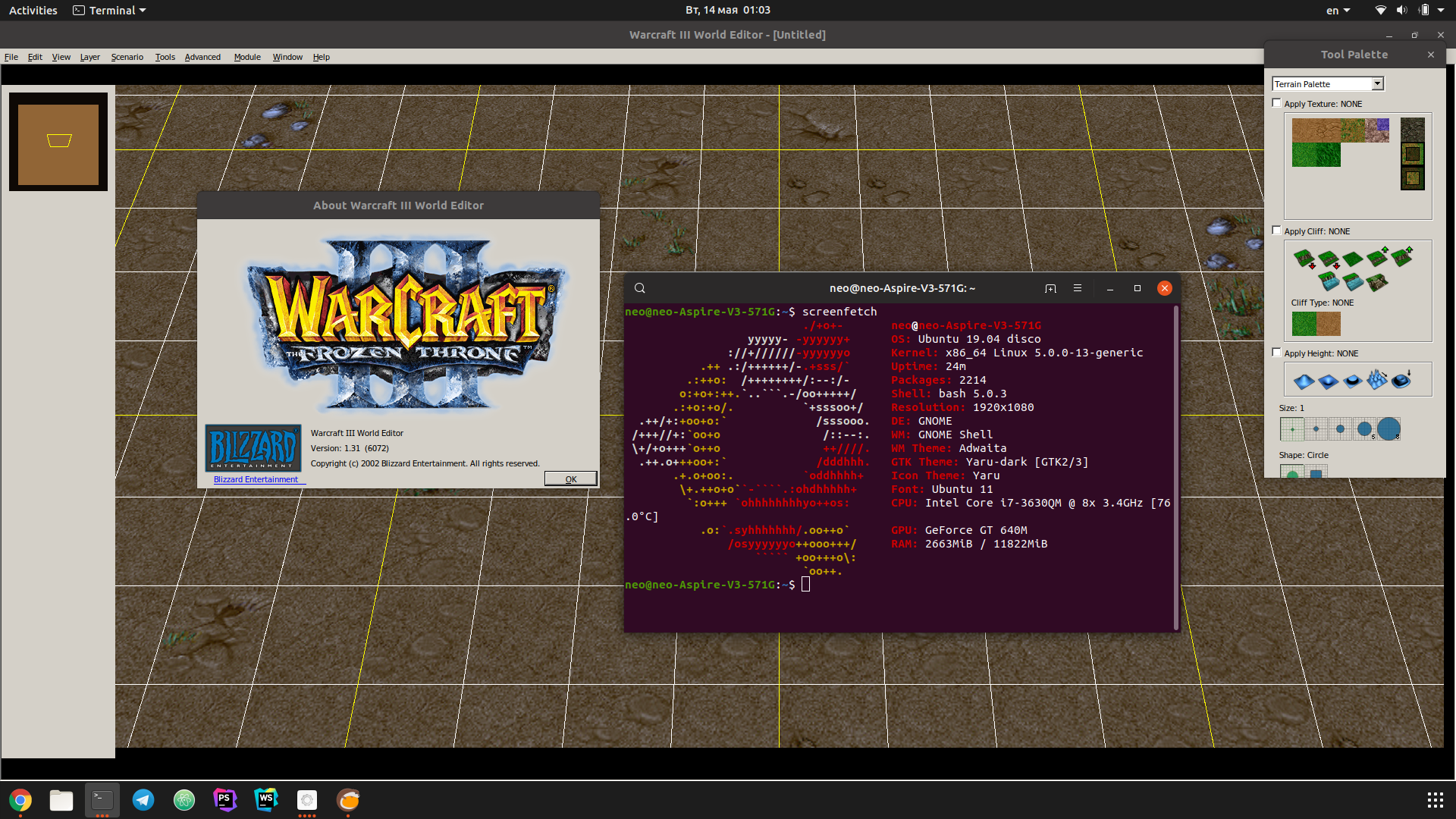Viewport: 1456px width, 819px height.
Task: Select the plateau height tool
Action: (x=1353, y=380)
